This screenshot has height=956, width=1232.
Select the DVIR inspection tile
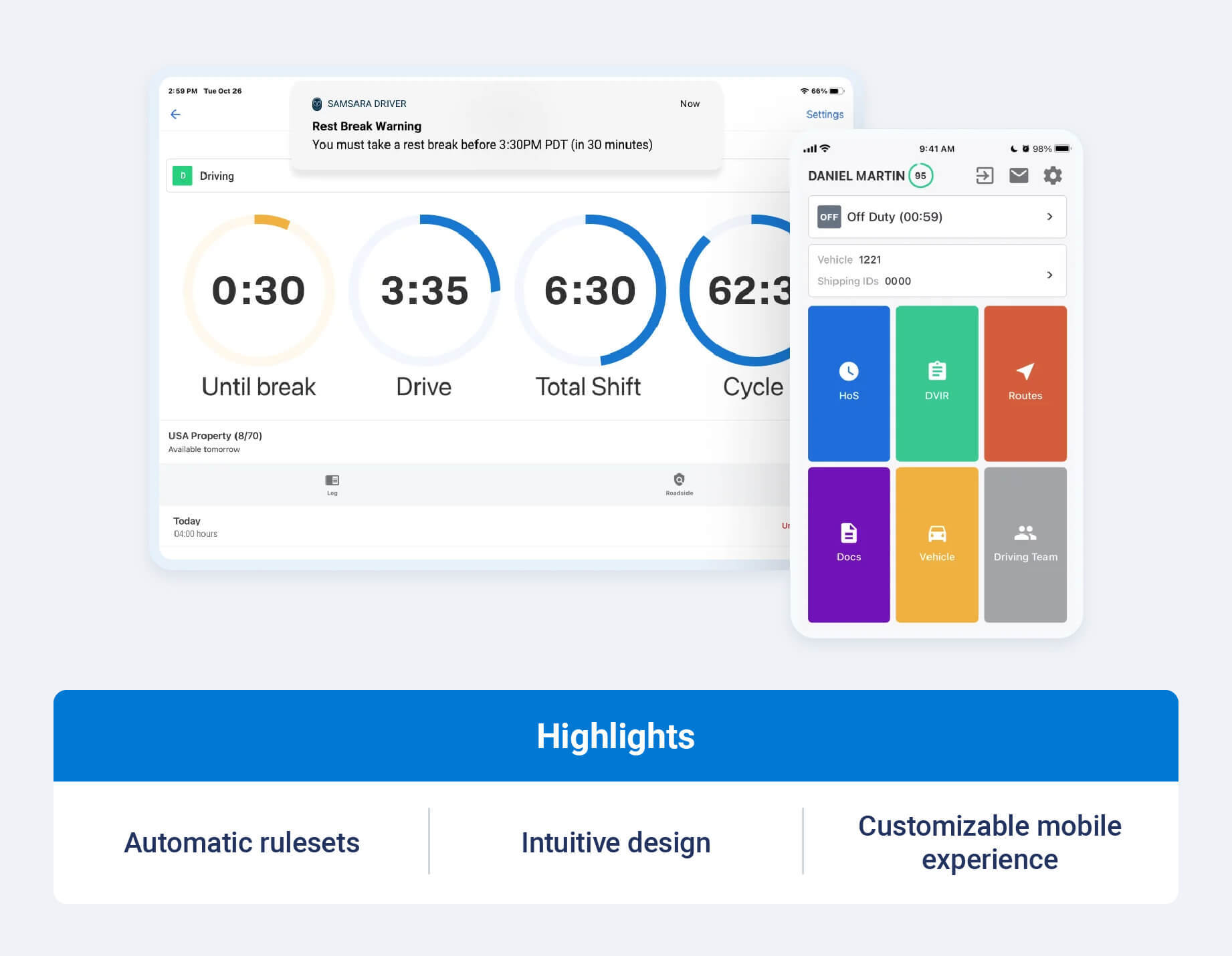point(936,384)
